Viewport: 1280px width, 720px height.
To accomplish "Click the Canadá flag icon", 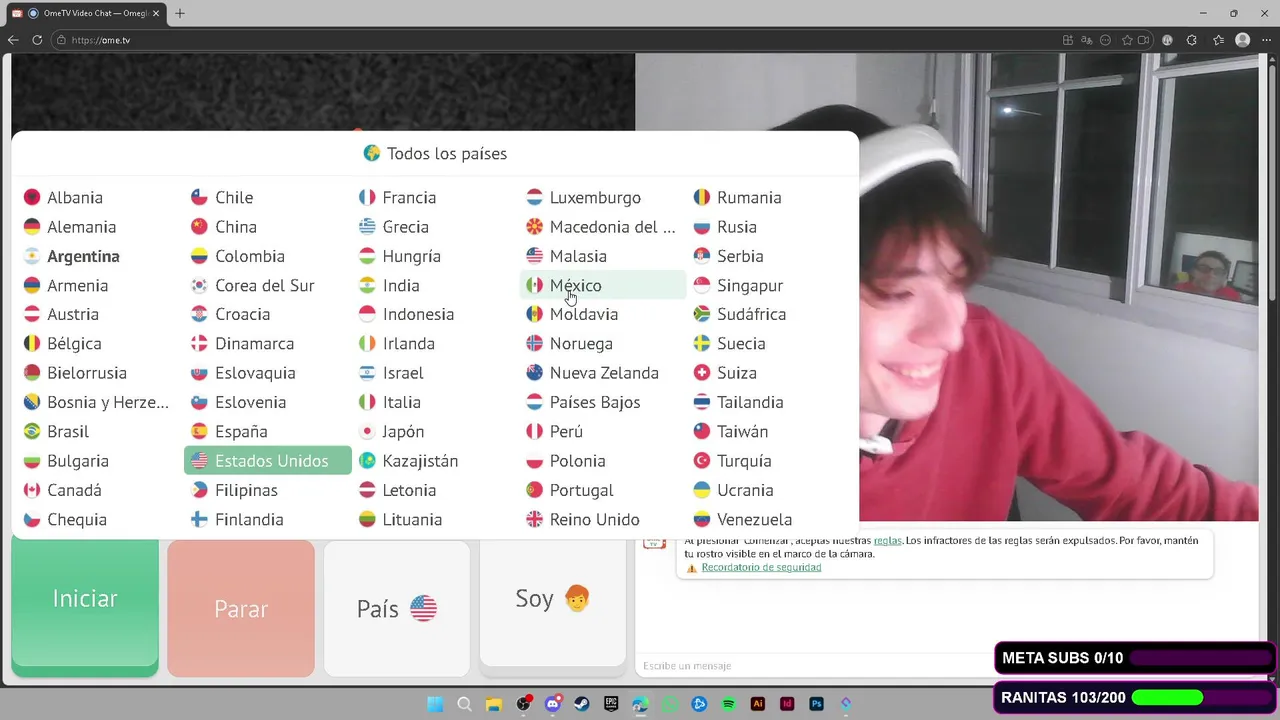I will [32, 490].
